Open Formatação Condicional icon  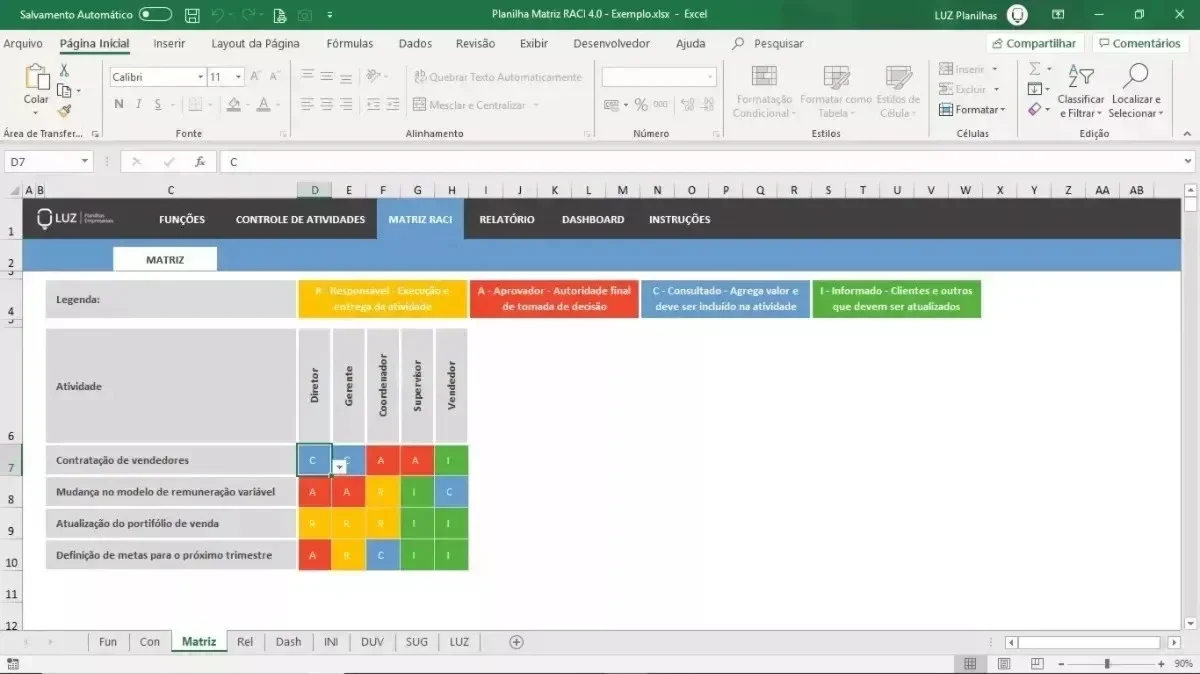(x=764, y=77)
